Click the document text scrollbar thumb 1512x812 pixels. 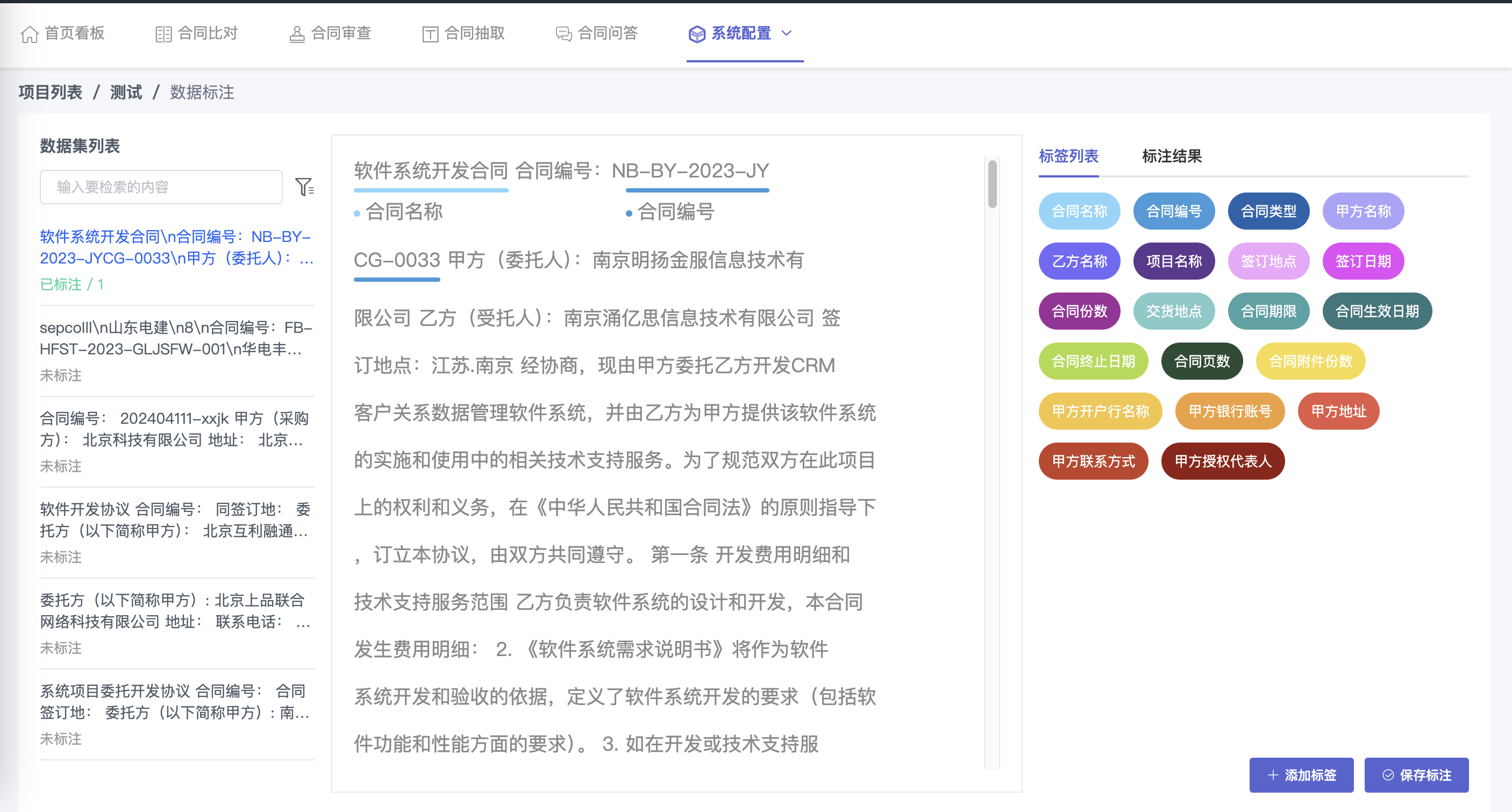[x=992, y=184]
